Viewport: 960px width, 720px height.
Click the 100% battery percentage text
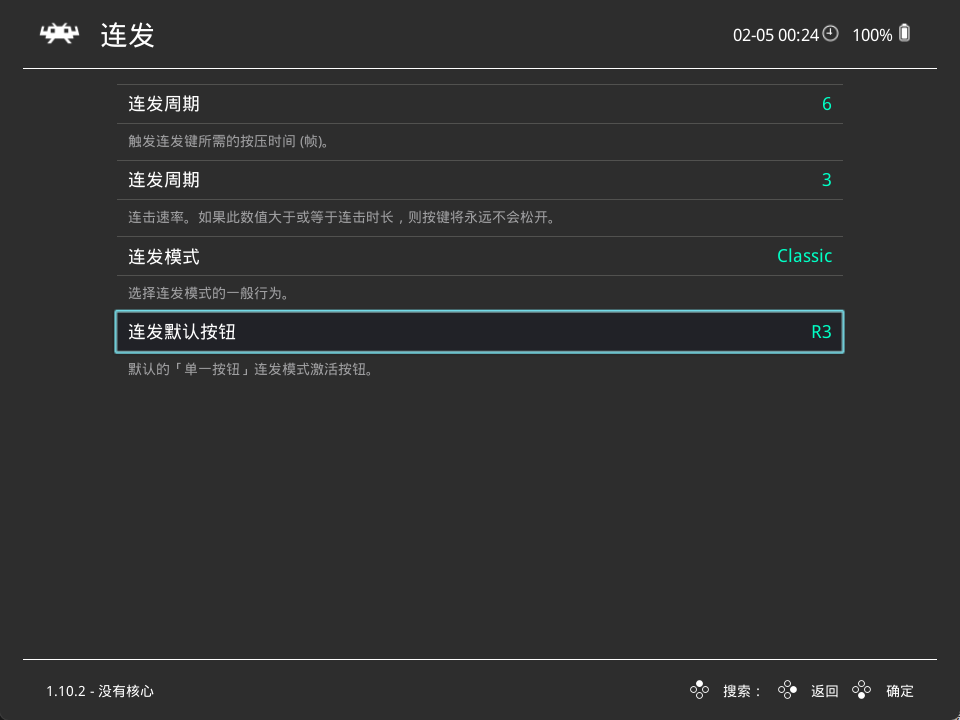872,35
